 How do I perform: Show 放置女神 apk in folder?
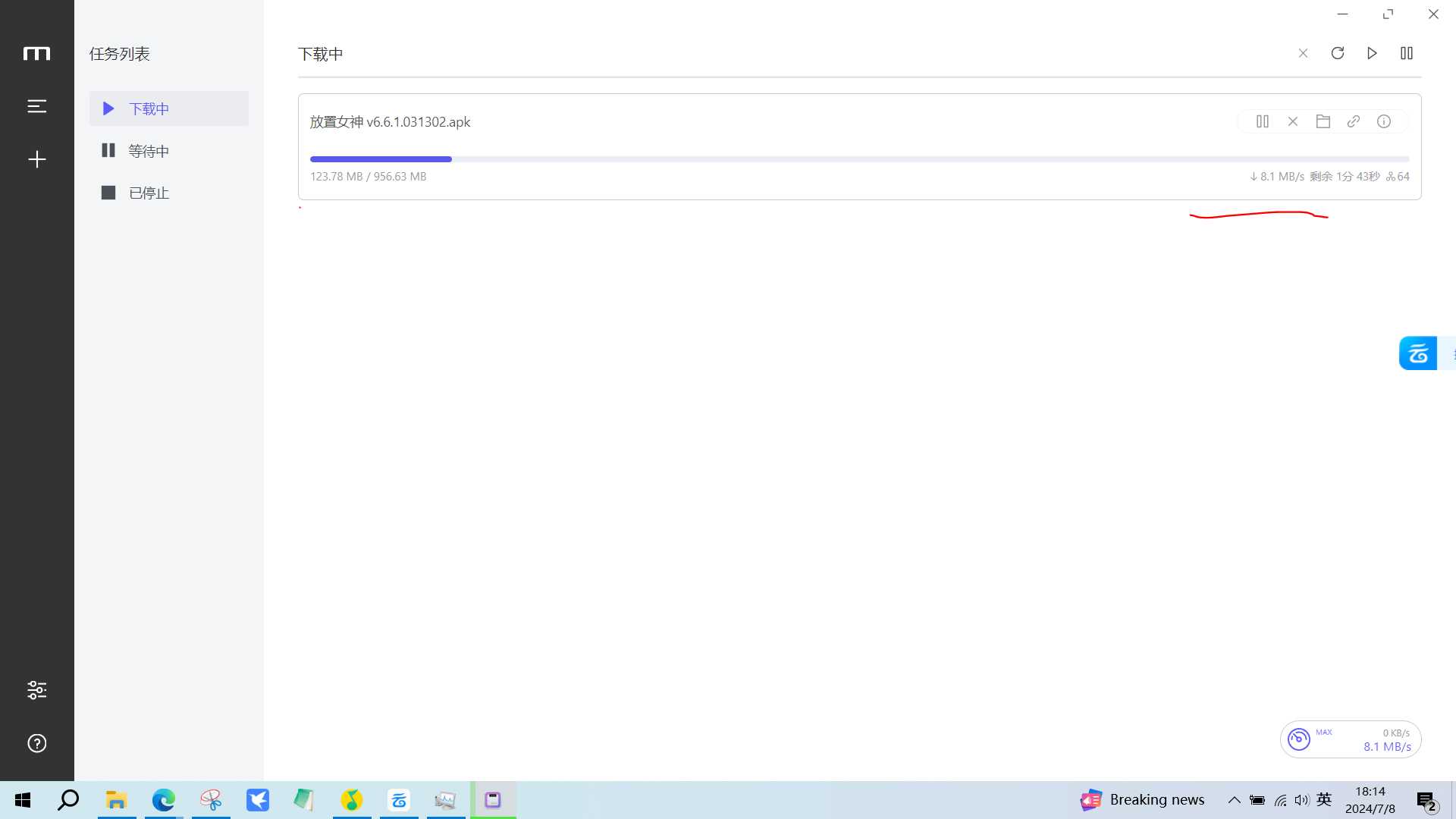(1323, 121)
